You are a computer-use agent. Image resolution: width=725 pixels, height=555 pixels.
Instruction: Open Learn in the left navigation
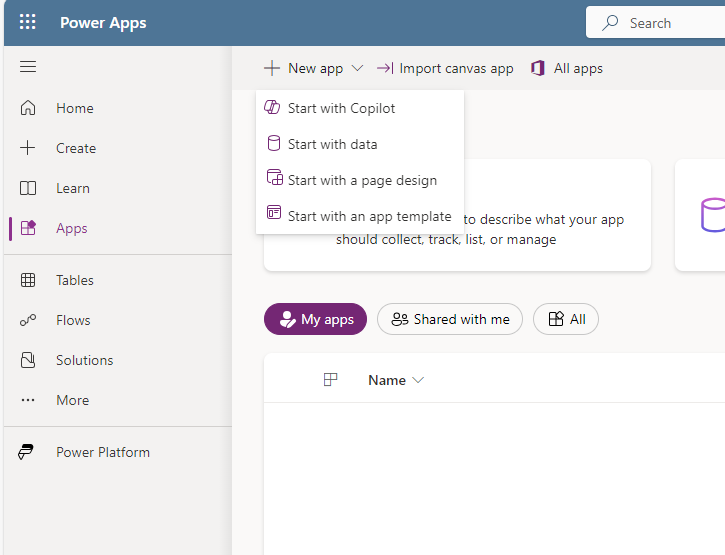(72, 188)
